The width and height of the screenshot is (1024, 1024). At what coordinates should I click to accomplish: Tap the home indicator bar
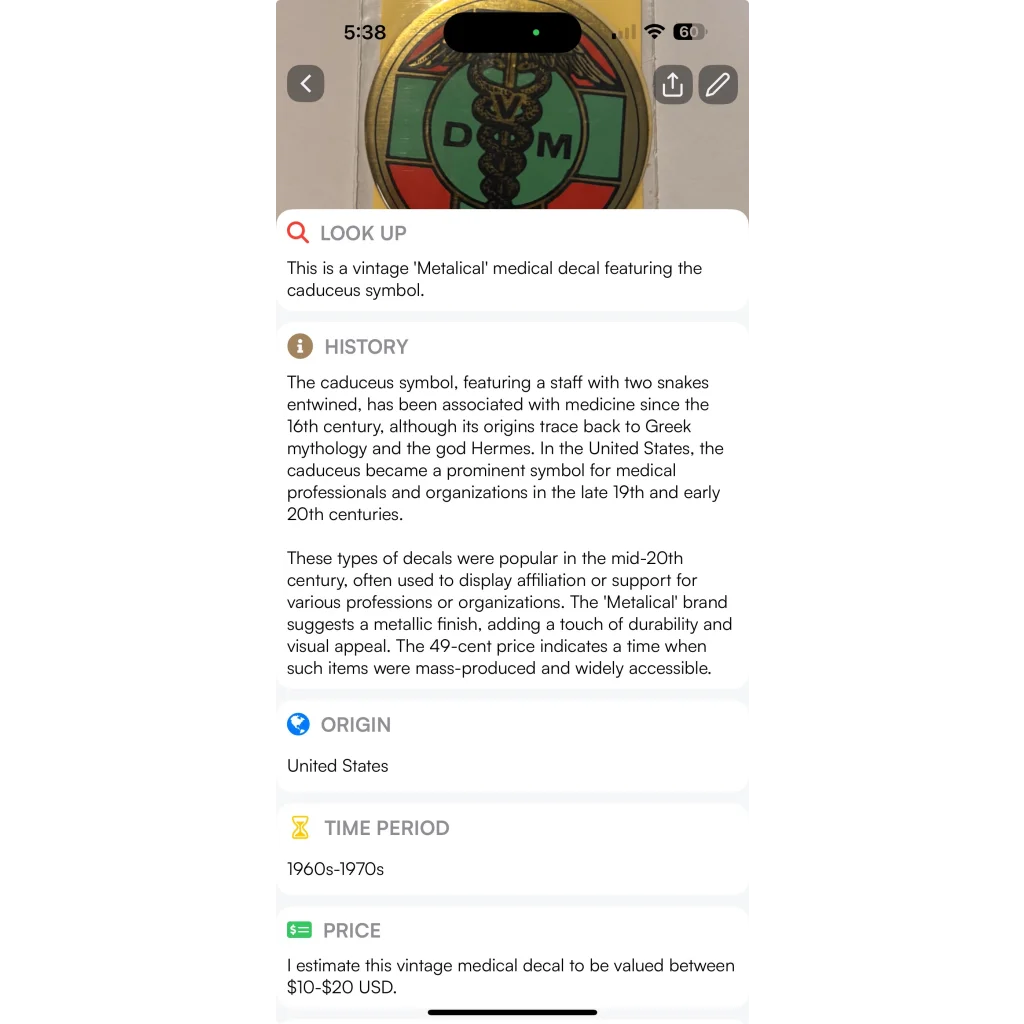click(512, 1012)
